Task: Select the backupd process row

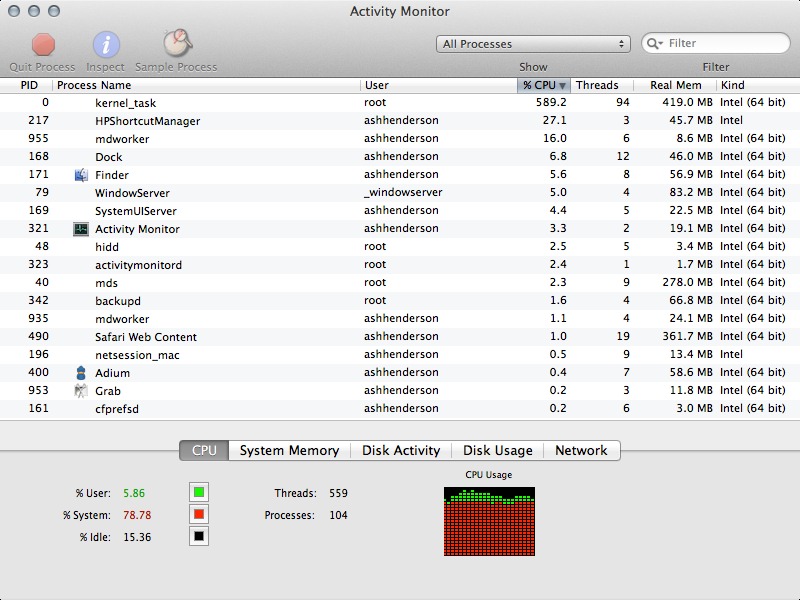Action: (x=400, y=301)
